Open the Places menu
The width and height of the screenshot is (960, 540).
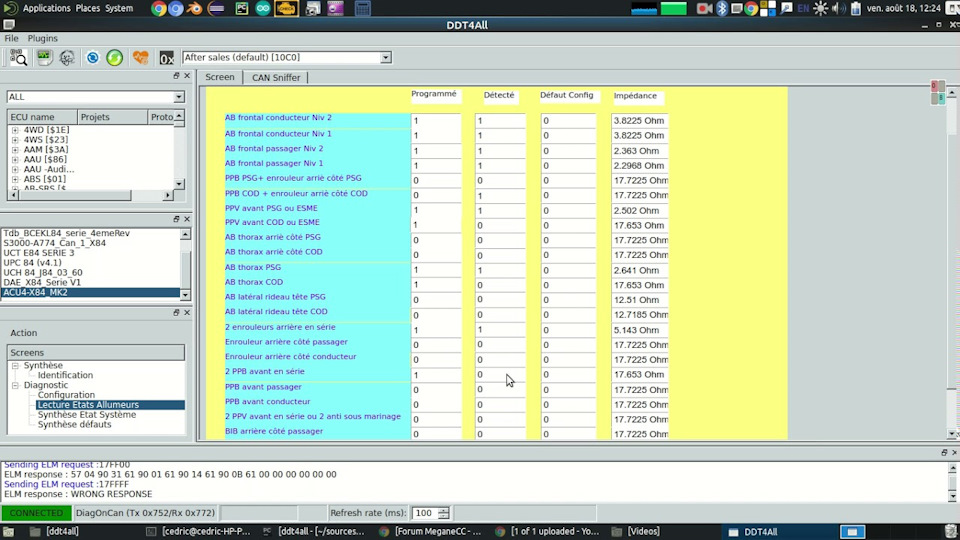pos(88,9)
